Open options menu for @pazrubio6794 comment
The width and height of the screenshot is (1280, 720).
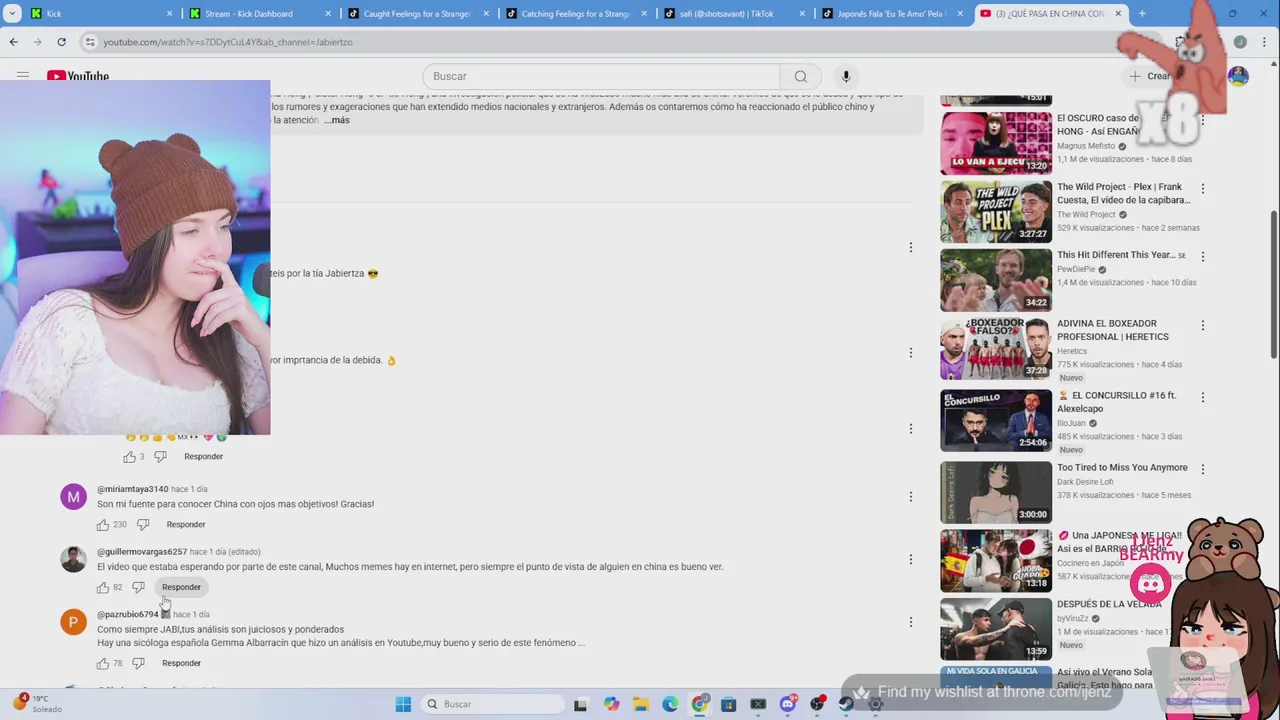(x=910, y=622)
